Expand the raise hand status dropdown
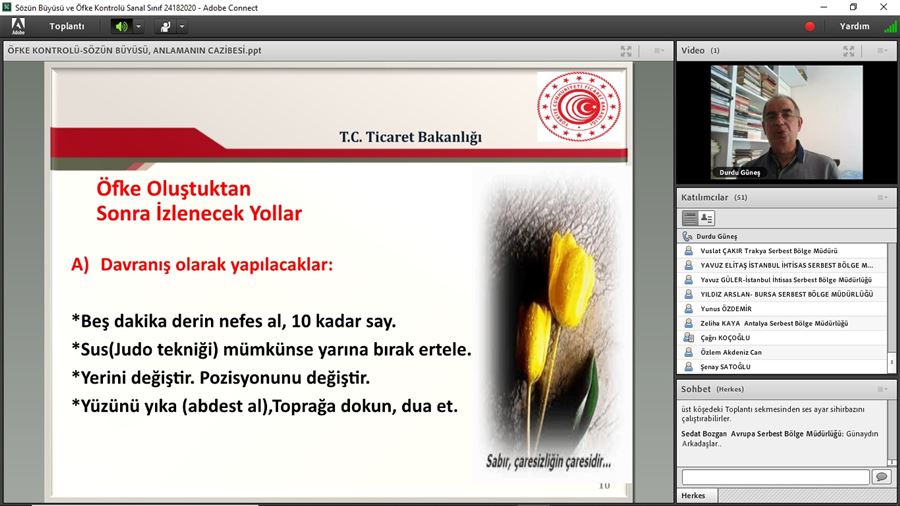Viewport: 900px width, 506px height. 182,27
